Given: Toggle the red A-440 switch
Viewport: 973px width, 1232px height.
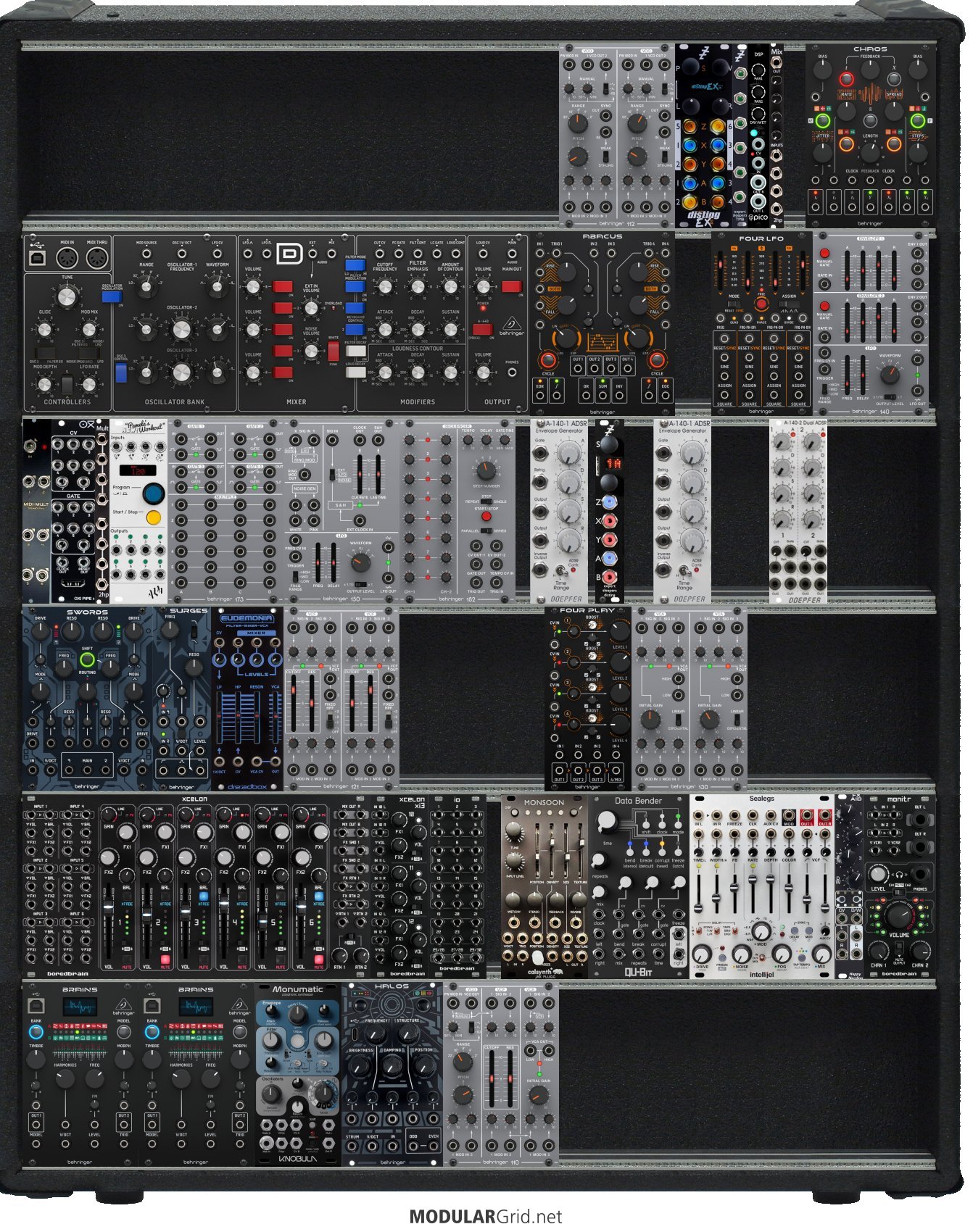Looking at the screenshot, I should click(x=483, y=330).
